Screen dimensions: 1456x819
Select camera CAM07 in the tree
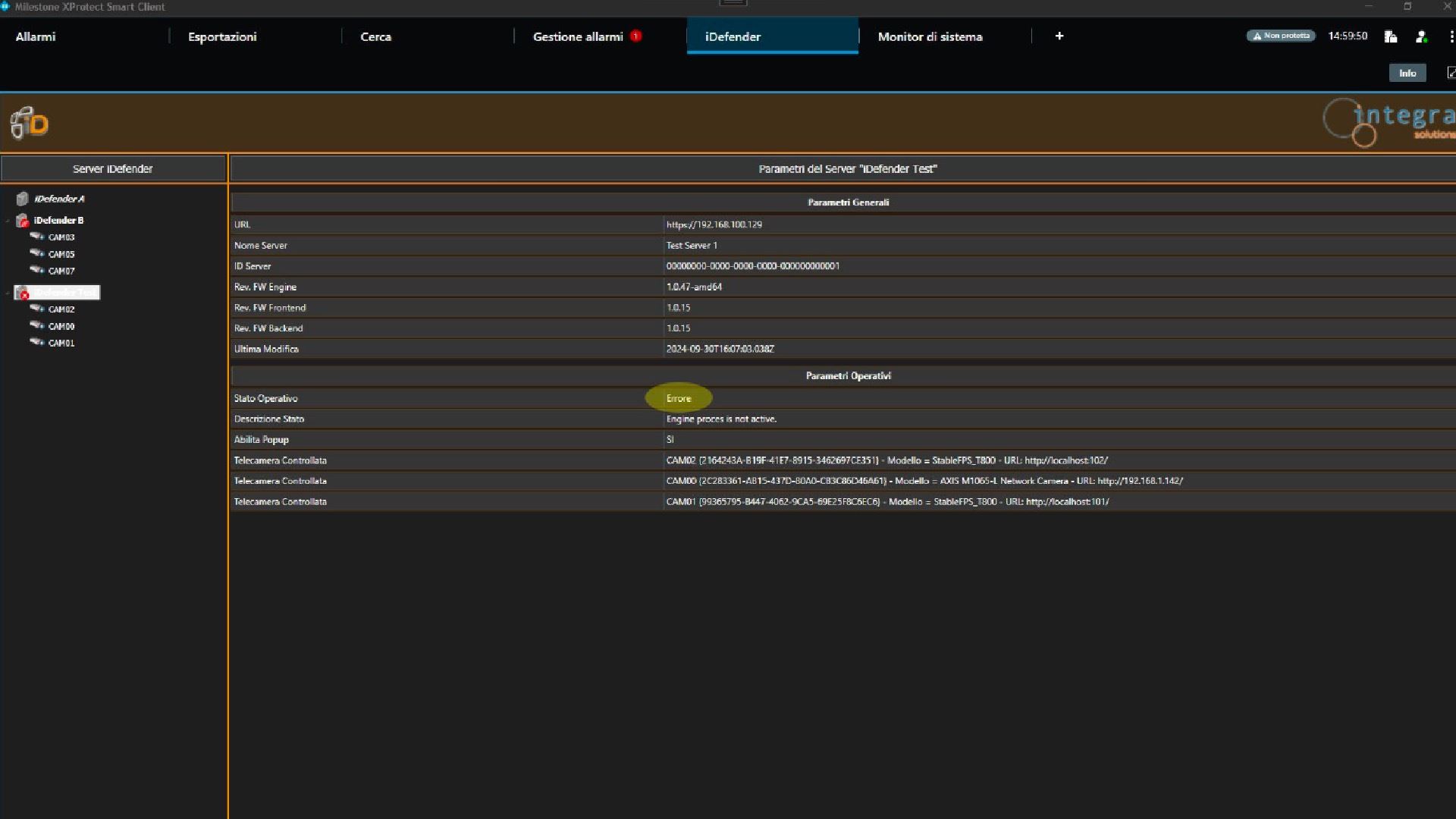point(61,271)
